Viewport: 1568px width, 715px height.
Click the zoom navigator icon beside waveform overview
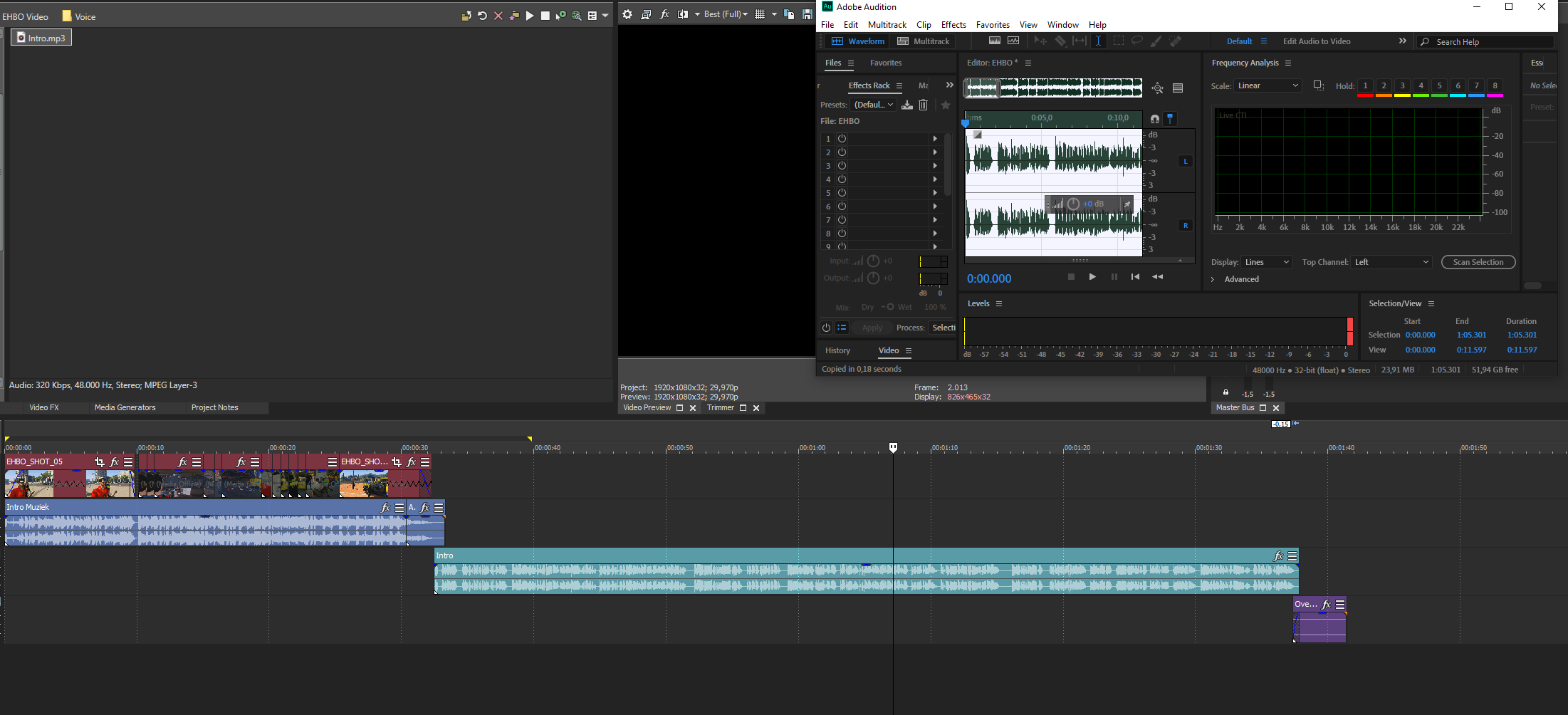(x=1157, y=88)
